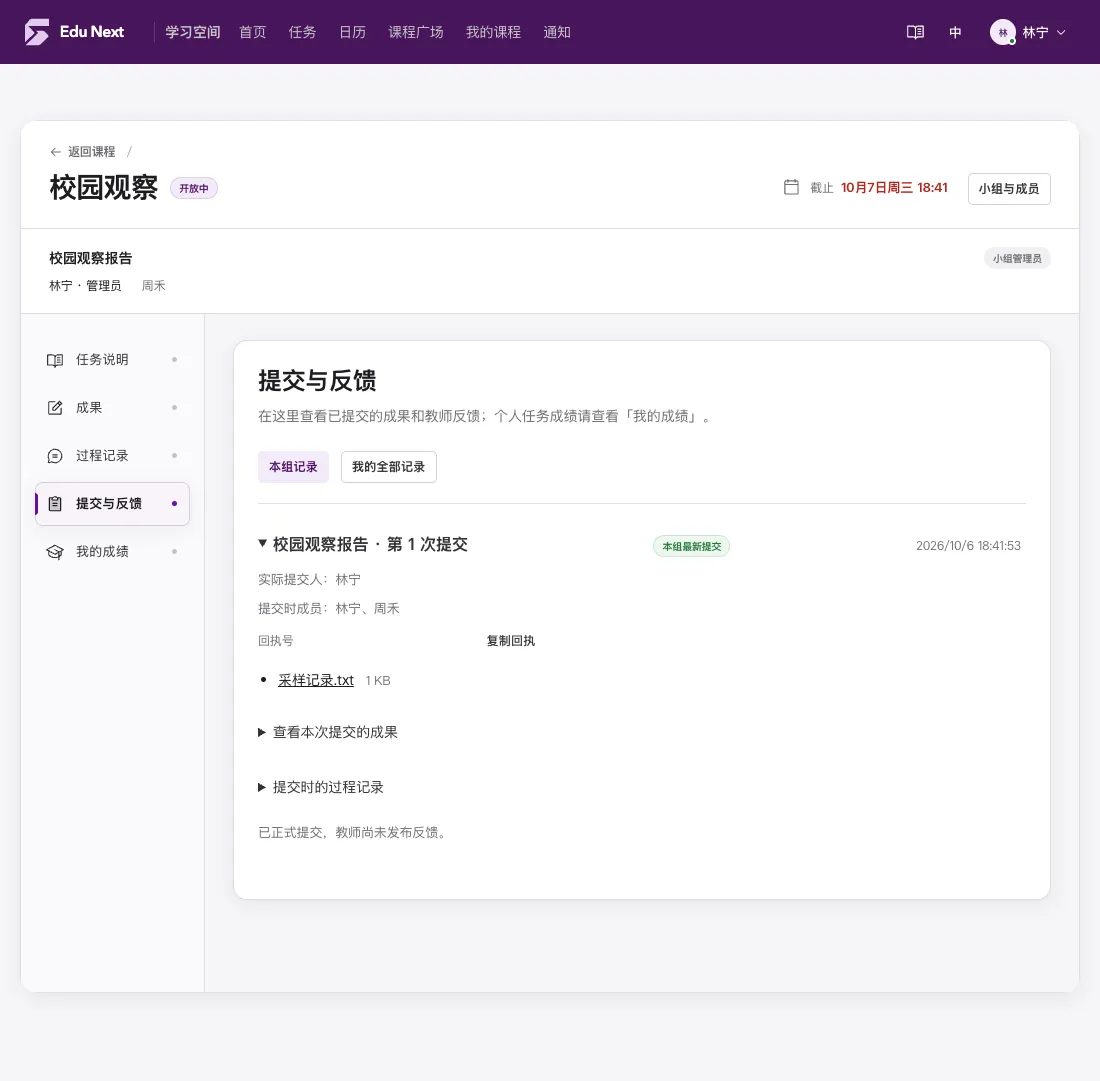
Task: Go to 首页 in the top navigation
Action: (253, 32)
